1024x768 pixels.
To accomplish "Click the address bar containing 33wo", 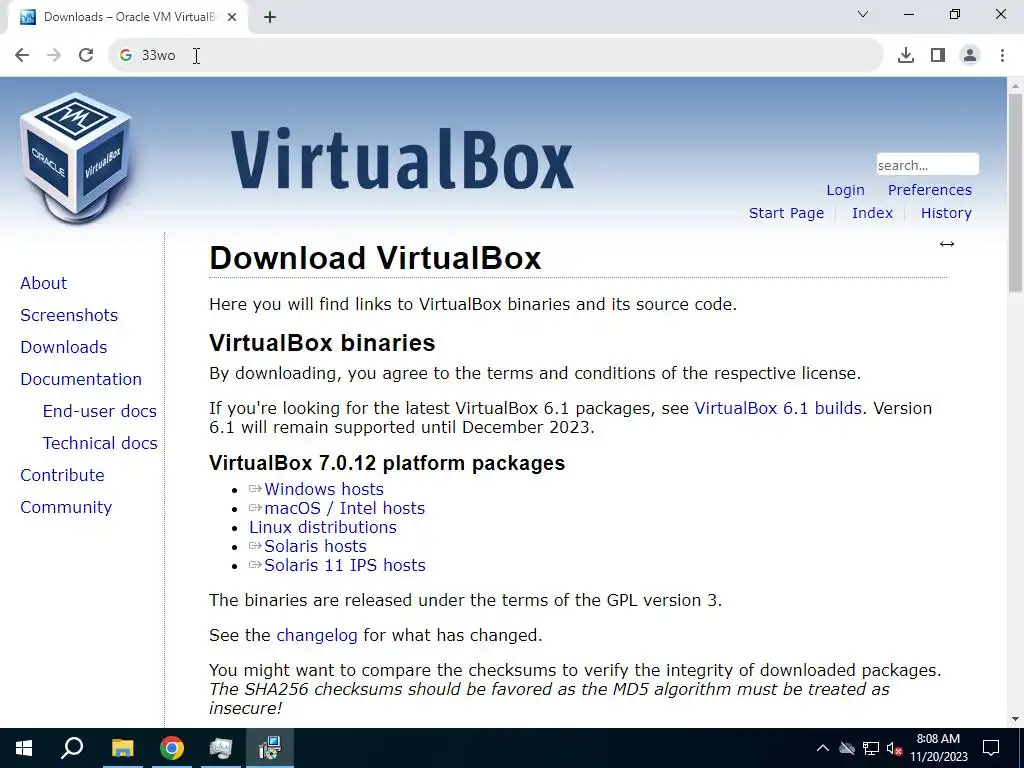I will point(496,55).
